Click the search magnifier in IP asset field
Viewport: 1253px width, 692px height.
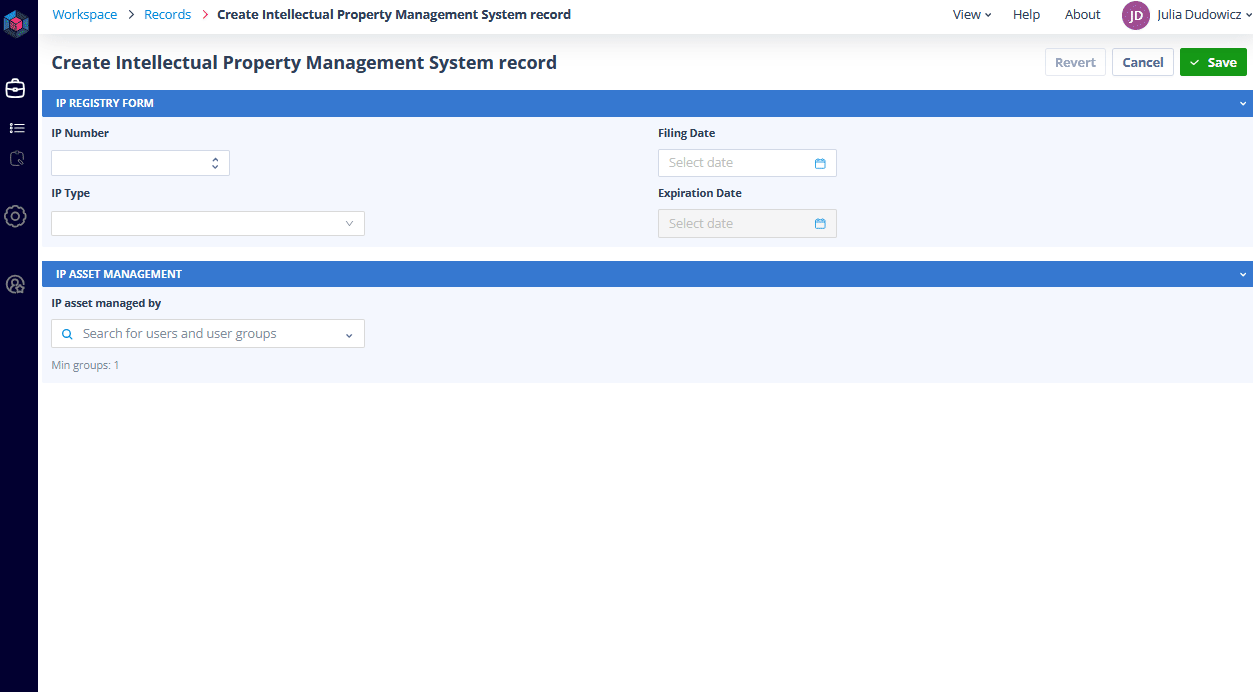68,334
